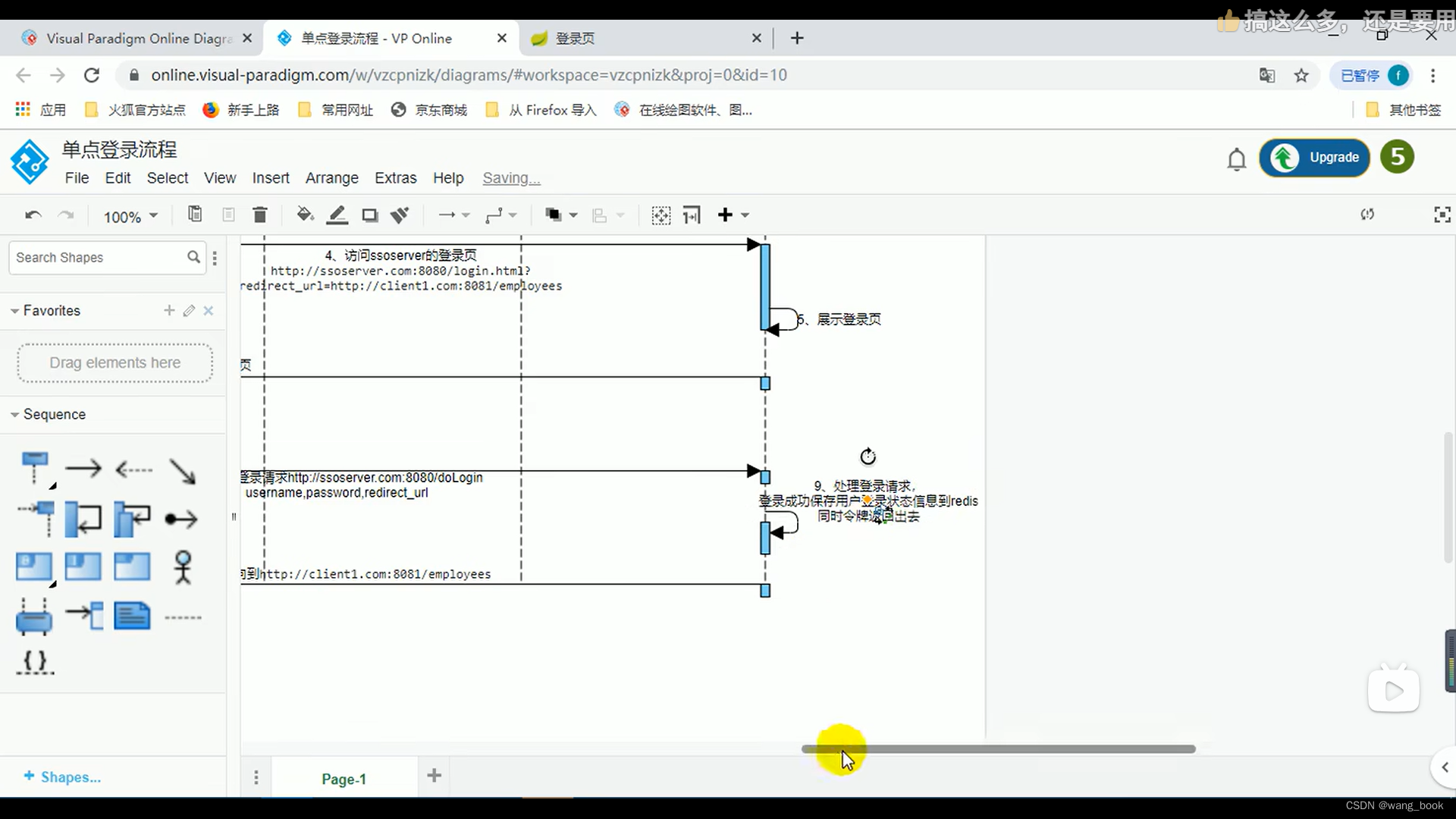Add to Favorites with the plus icon
The height and width of the screenshot is (819, 1456).
169,310
